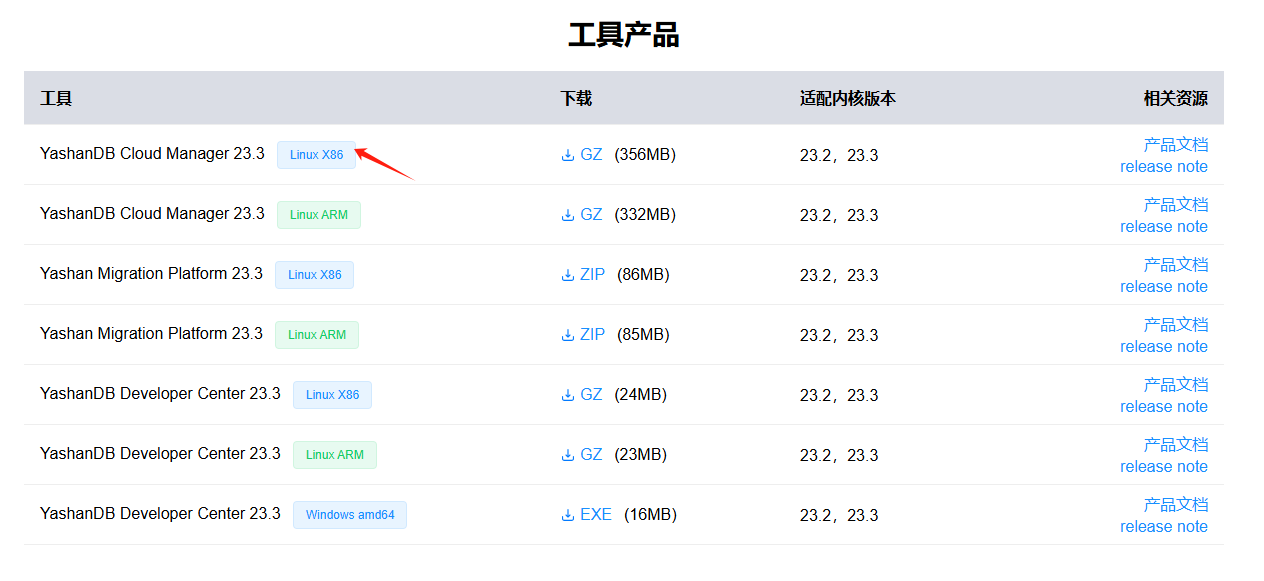Select YashanDB Cloud Manager 23.3 name in Linux ARM row
Image resolution: width=1264 pixels, height=581 pixels.
coord(152,214)
